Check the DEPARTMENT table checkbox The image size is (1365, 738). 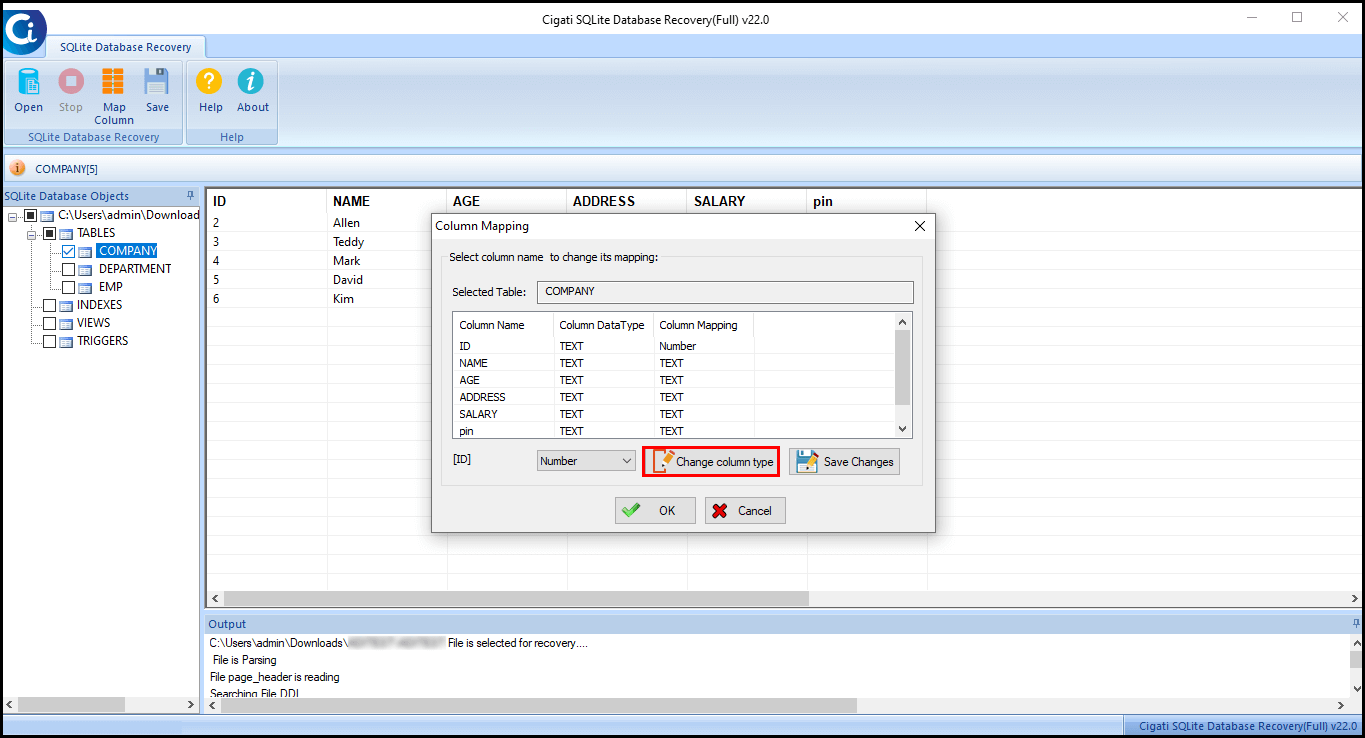pyautogui.click(x=69, y=269)
